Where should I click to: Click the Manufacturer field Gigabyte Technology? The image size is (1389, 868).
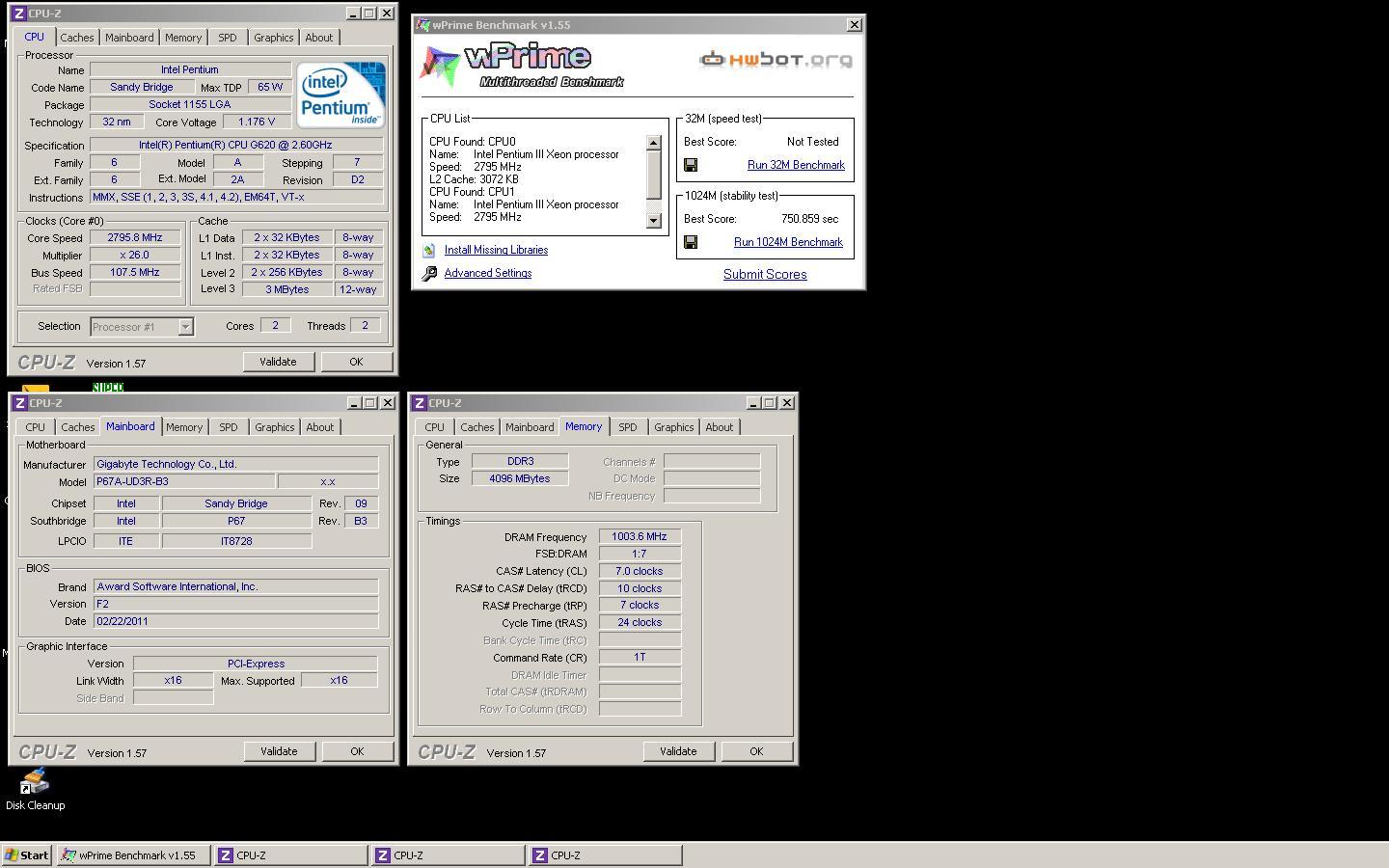(235, 464)
